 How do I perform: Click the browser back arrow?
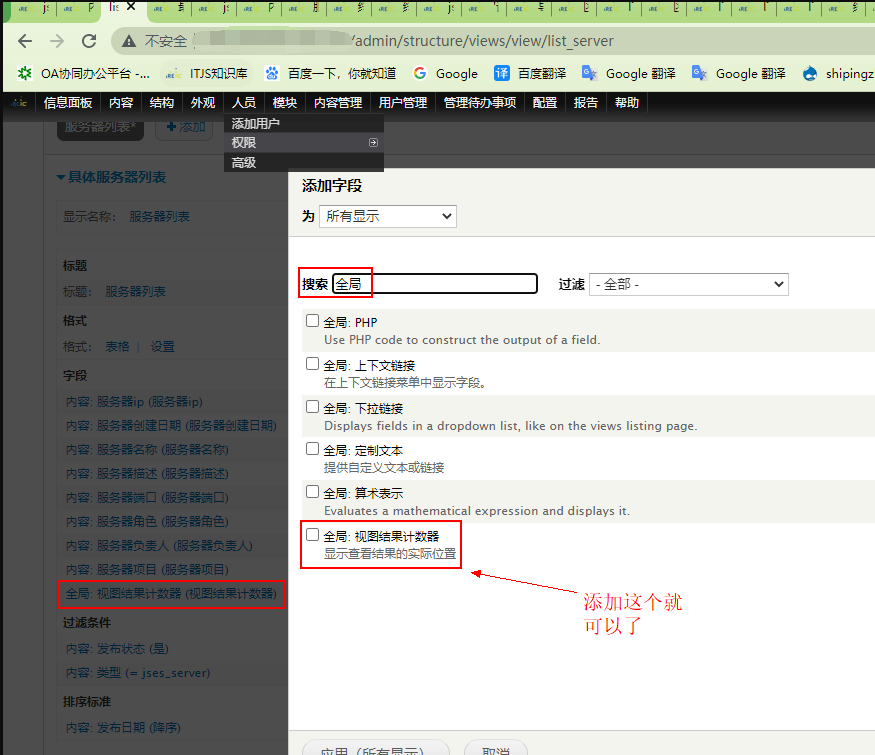coord(25,41)
